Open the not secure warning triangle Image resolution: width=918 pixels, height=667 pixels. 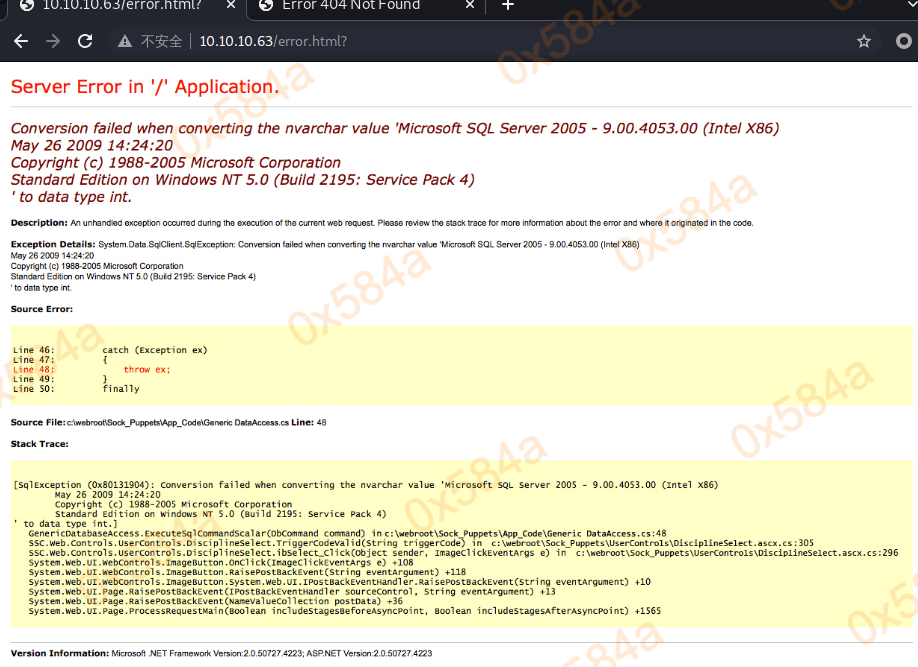pos(125,42)
